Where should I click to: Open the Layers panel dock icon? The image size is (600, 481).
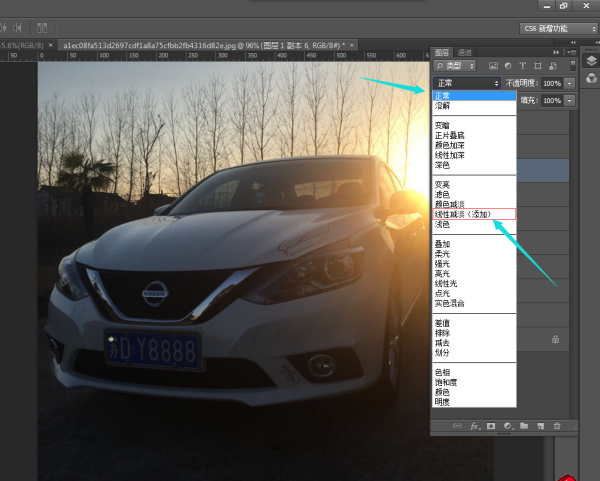(x=591, y=60)
